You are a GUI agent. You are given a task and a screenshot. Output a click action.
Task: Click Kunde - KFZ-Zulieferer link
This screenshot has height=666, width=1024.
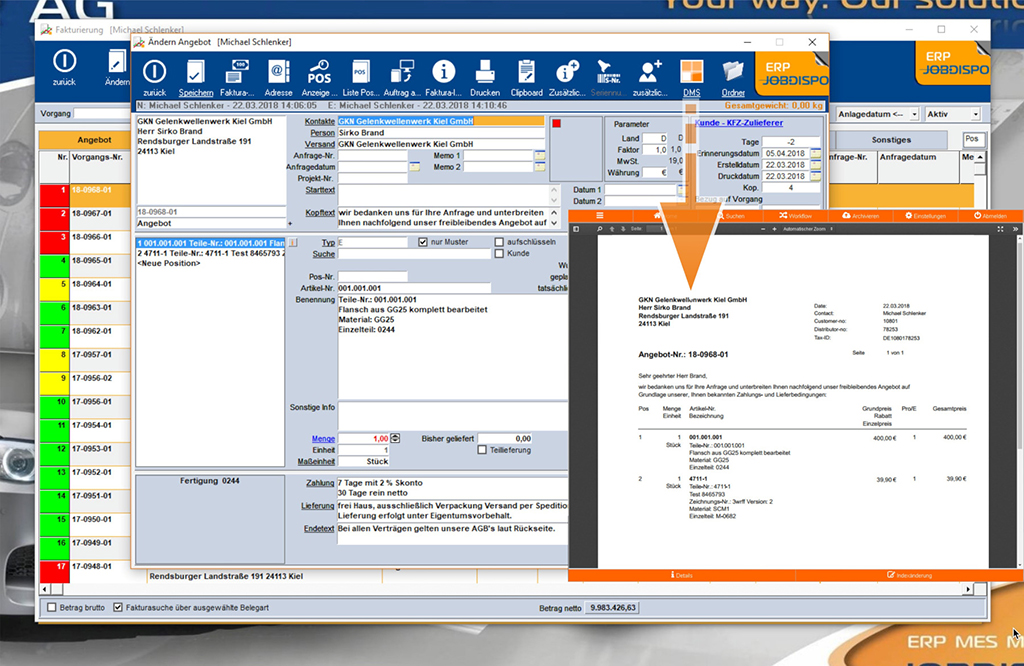pyautogui.click(x=739, y=123)
